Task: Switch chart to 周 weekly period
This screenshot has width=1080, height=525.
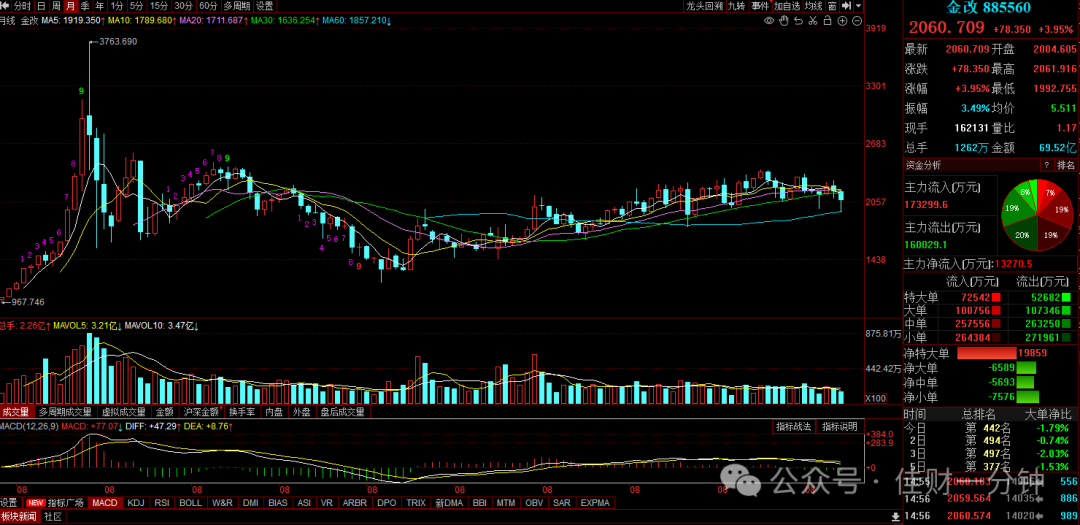Action: [56, 6]
